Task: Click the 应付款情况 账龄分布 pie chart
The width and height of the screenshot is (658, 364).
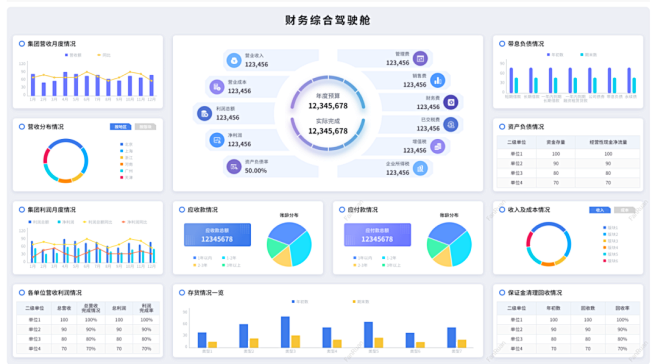Action: click(449, 244)
